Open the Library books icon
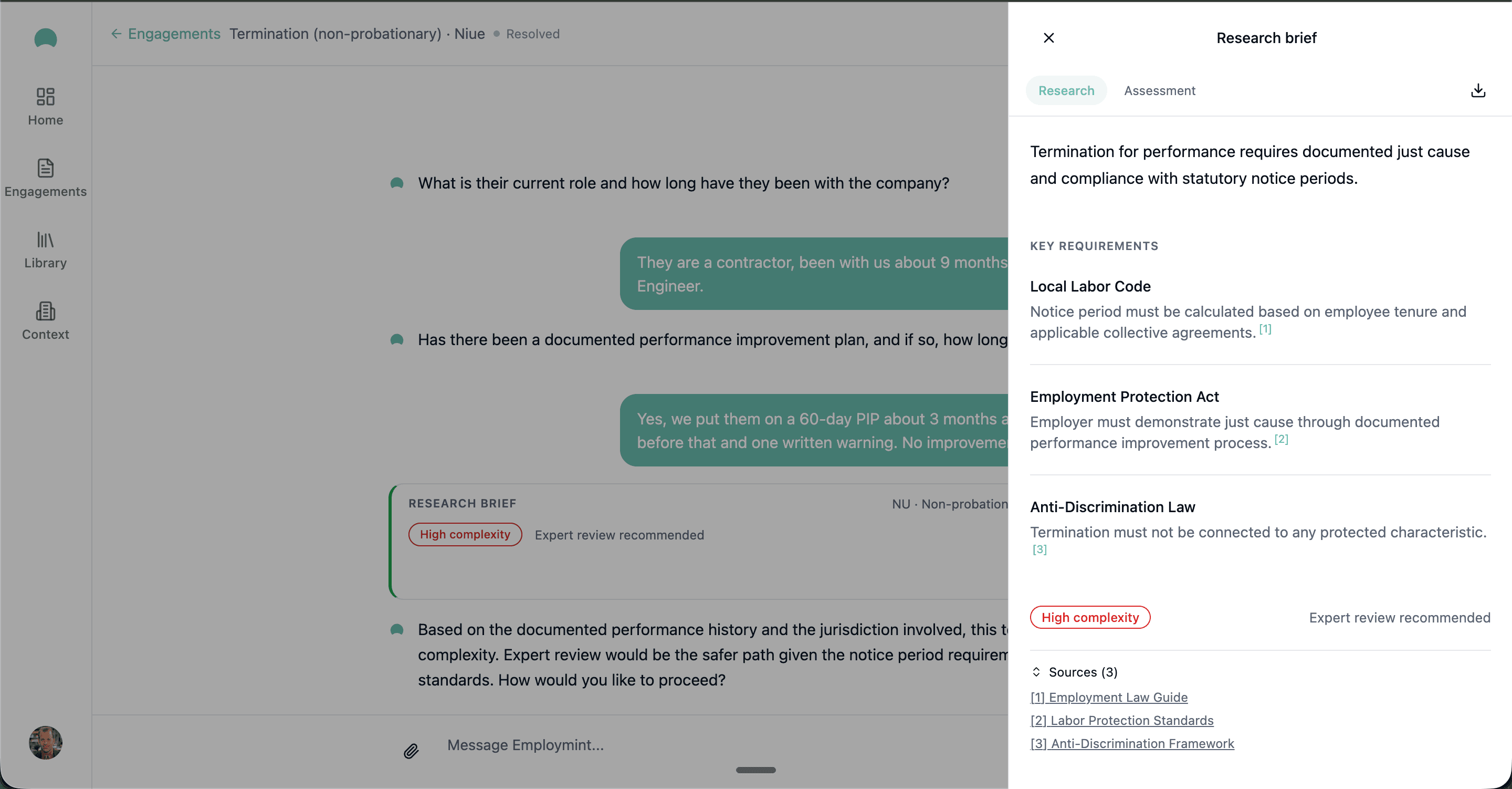The image size is (1512, 789). 45,240
